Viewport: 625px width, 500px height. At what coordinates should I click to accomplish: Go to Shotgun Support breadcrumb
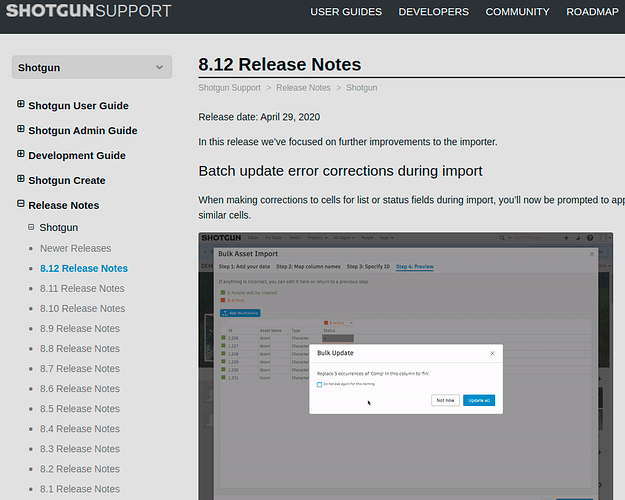coord(230,88)
